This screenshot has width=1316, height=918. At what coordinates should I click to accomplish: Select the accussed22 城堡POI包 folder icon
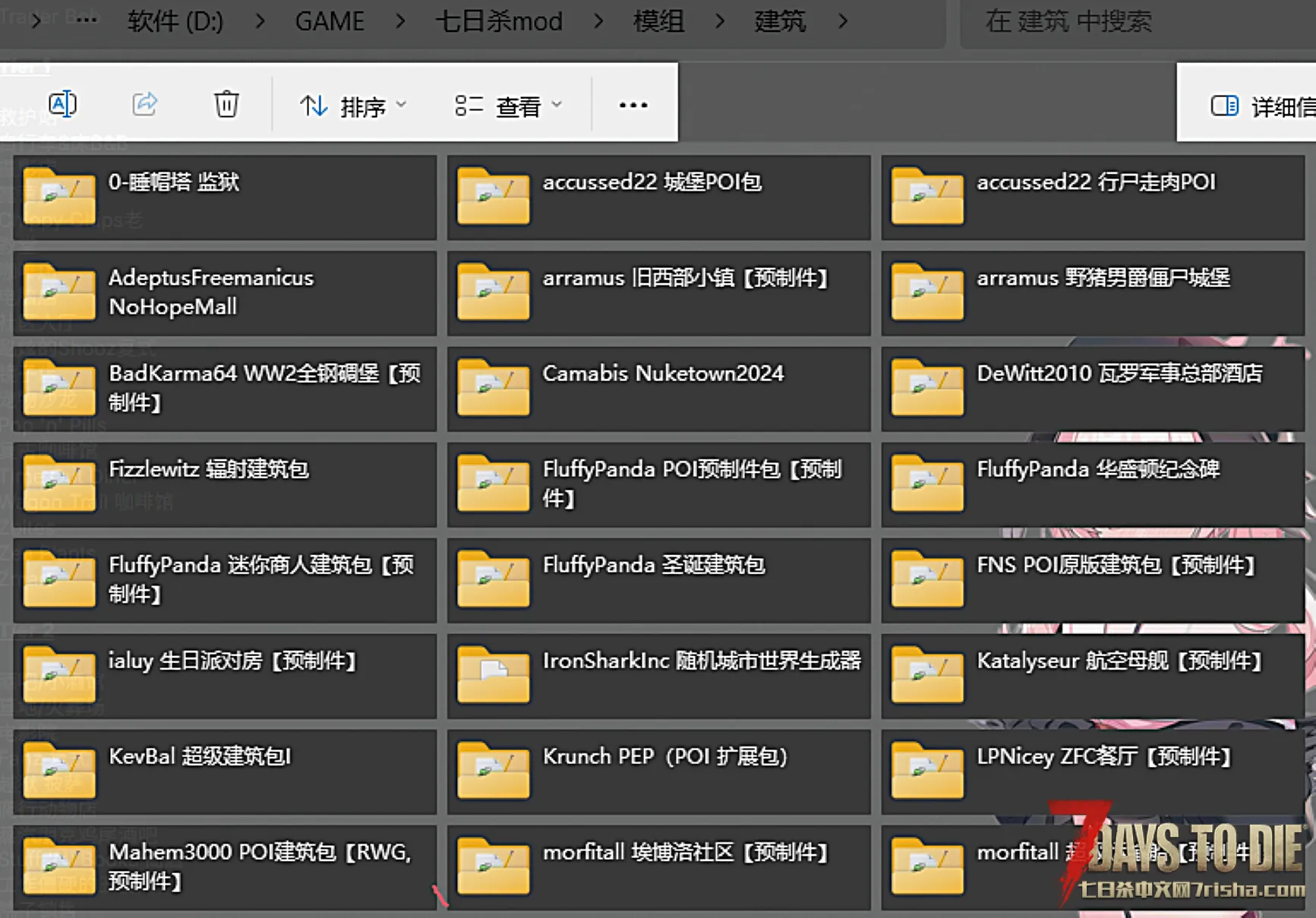click(x=494, y=196)
